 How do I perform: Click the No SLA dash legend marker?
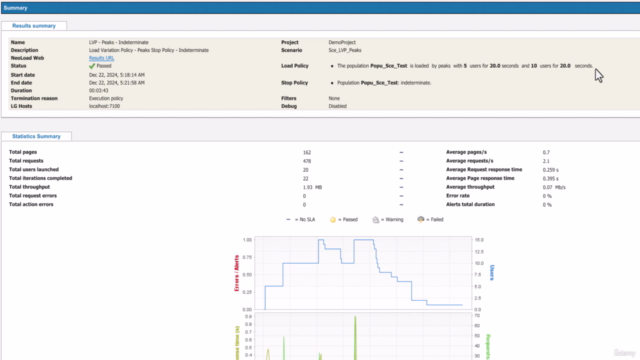(x=288, y=220)
